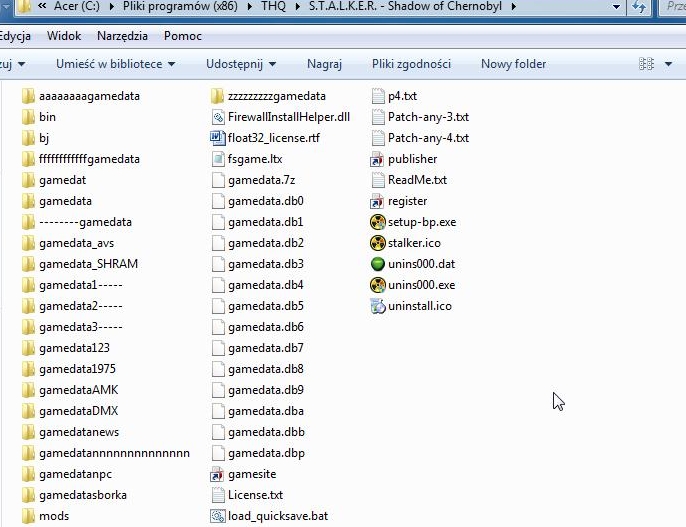Click the gamedata.db0 file icon
Viewport: 686px width, 527px height.
pyautogui.click(x=218, y=201)
